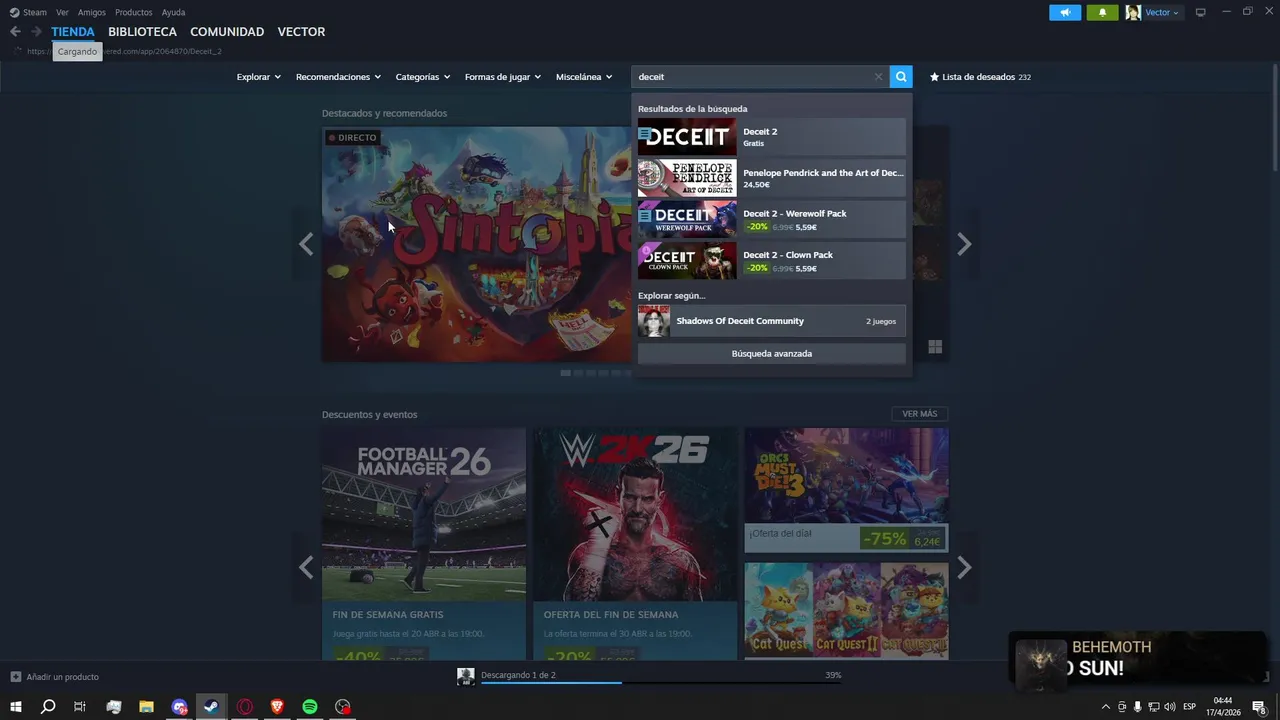The width and height of the screenshot is (1280, 720).
Task: Open the Amigos menu
Action: tap(92, 12)
